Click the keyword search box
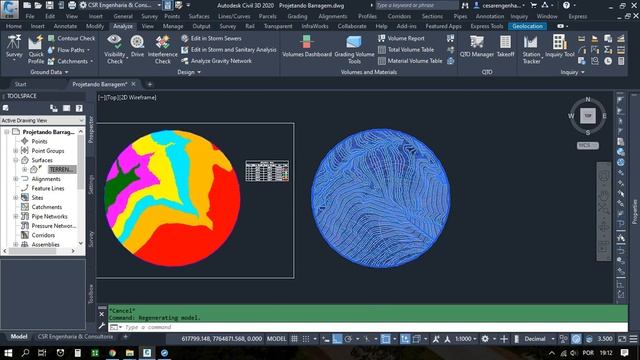The width and height of the screenshot is (640, 360). pos(416,5)
